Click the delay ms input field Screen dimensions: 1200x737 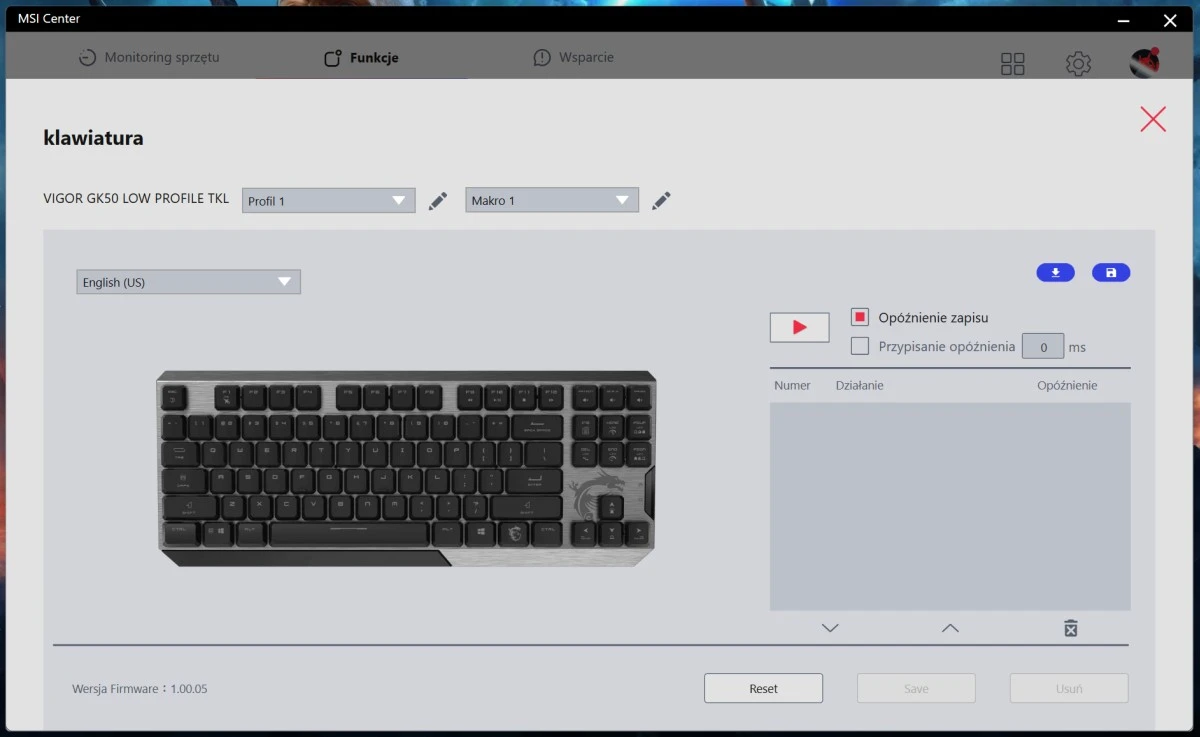[x=1043, y=347]
